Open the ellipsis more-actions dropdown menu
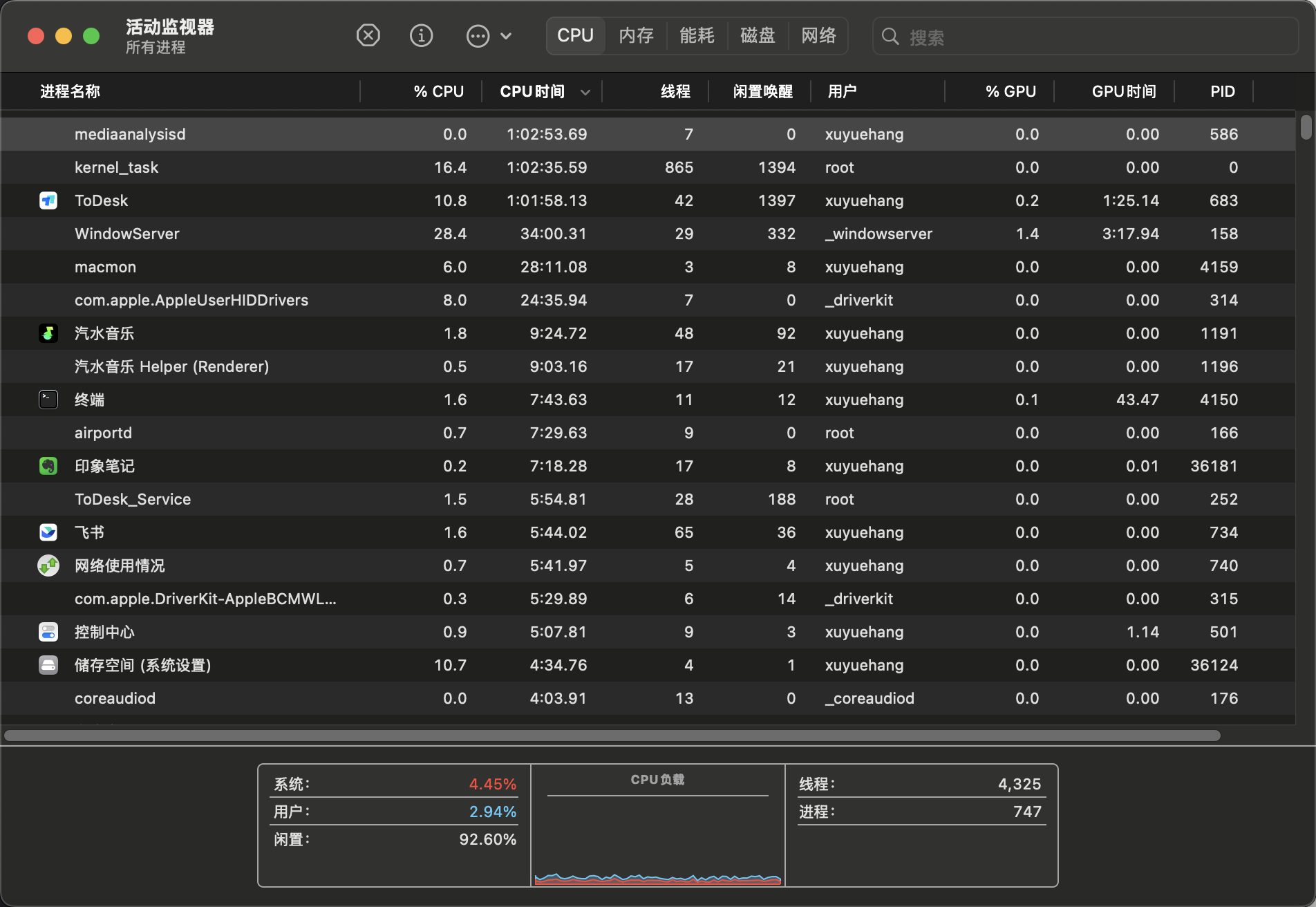This screenshot has width=1316, height=907. click(489, 35)
